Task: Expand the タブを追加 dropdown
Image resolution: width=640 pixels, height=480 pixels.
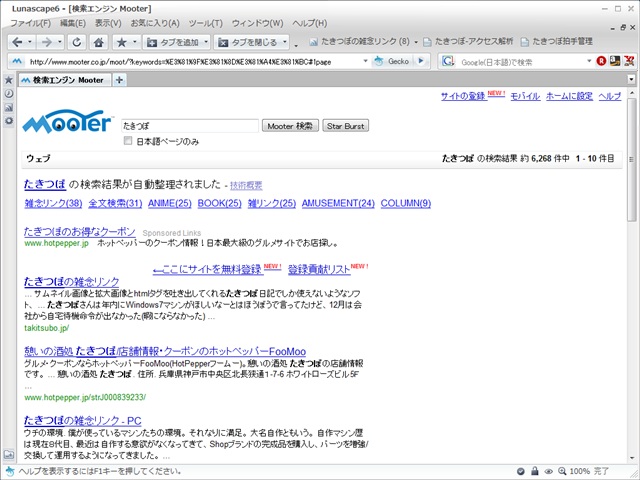Action: pos(206,43)
